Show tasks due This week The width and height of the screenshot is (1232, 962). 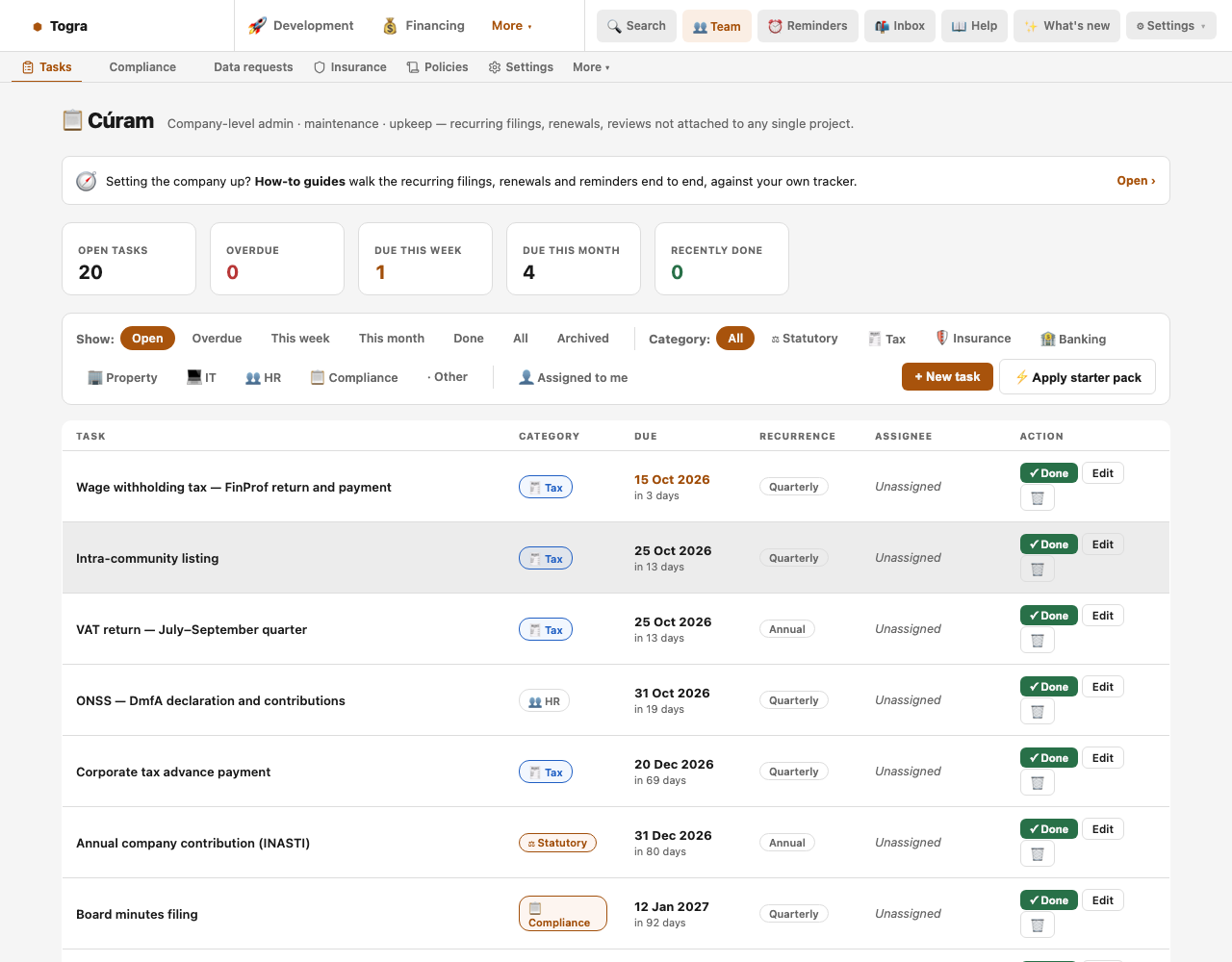tap(300, 339)
